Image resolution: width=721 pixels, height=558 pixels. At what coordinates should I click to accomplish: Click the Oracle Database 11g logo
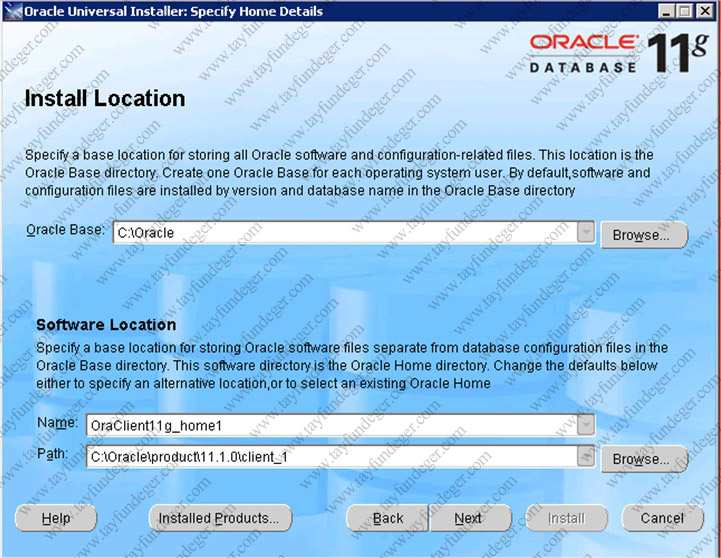(618, 53)
